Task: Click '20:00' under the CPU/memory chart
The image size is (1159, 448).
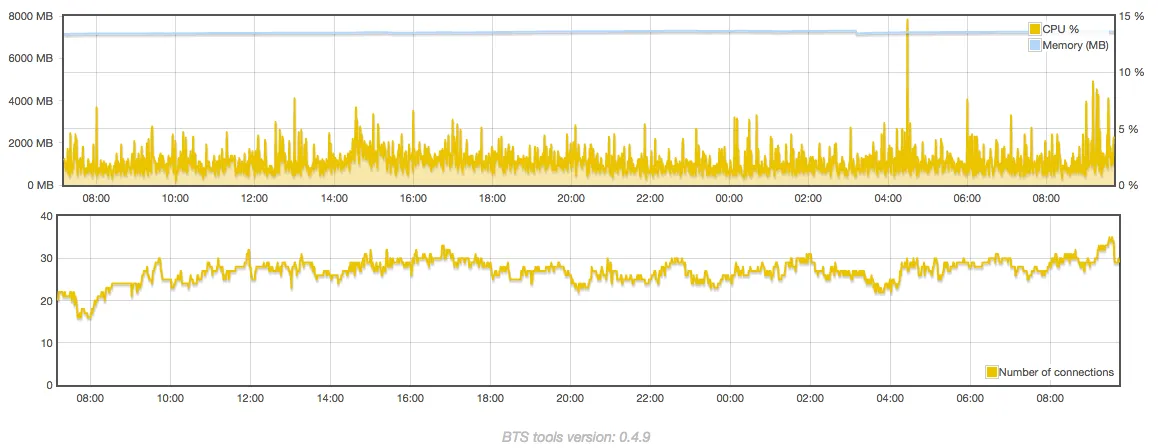Action: [x=571, y=198]
